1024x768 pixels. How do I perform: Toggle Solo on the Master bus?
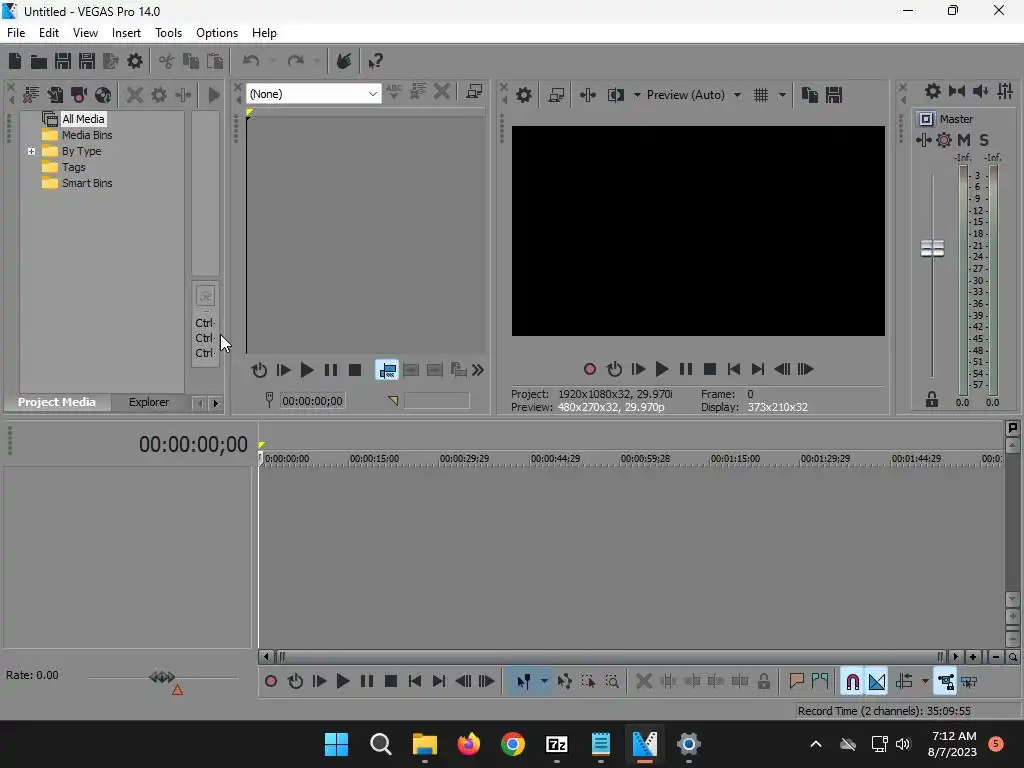tap(984, 140)
